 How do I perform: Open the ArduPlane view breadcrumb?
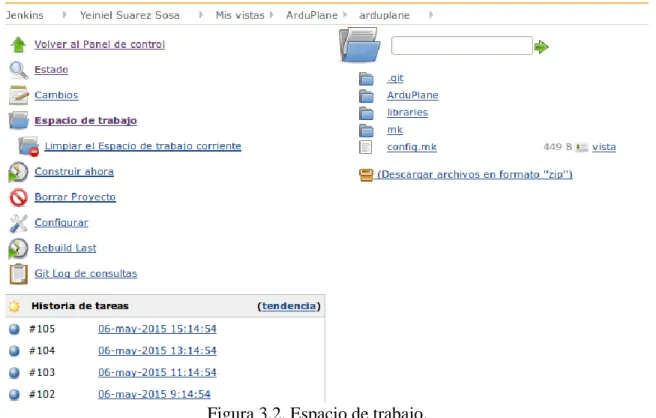pyautogui.click(x=312, y=15)
